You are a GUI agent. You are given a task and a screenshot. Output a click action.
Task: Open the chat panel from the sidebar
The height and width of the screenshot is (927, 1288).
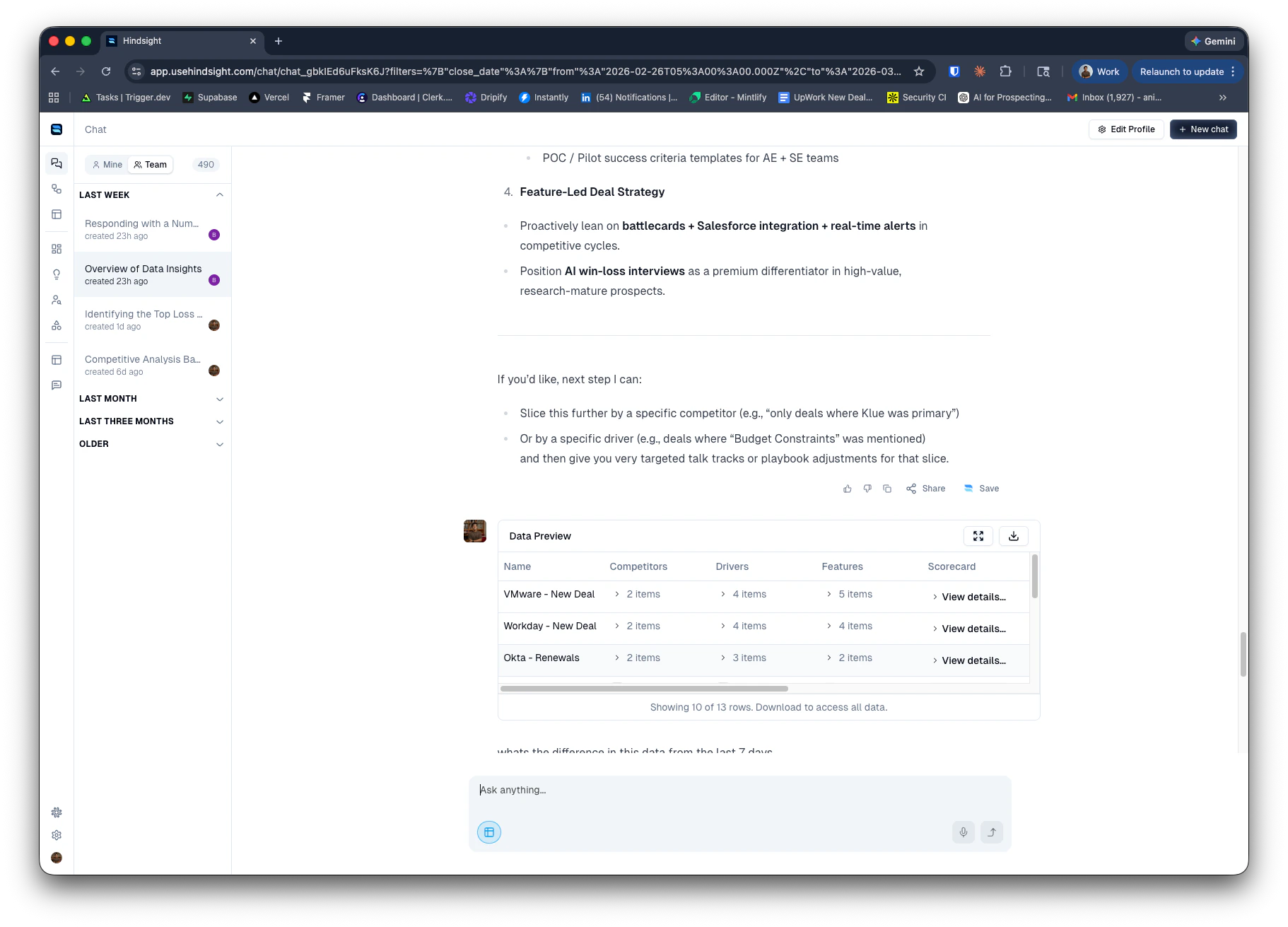coord(57,163)
